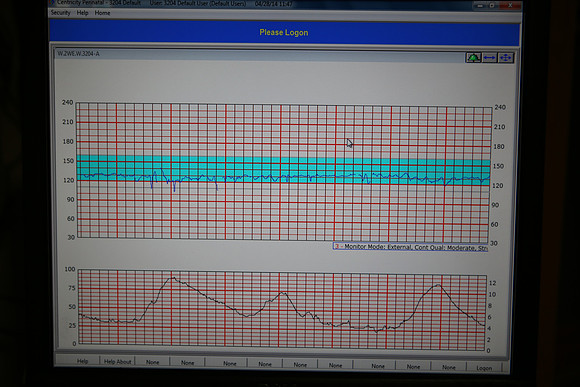
Task: Click the Help About button
Action: (117, 362)
